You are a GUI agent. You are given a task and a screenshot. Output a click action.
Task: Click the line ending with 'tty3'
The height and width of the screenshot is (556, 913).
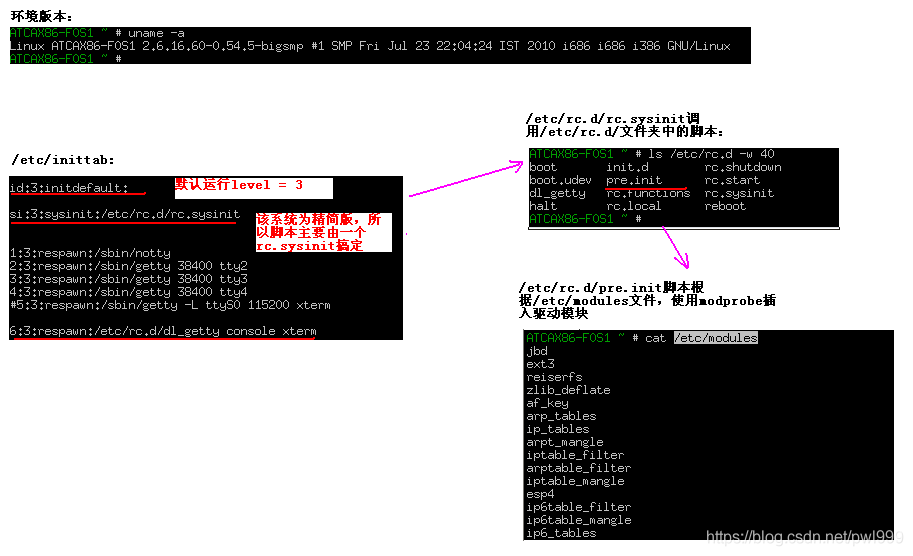click(x=129, y=279)
